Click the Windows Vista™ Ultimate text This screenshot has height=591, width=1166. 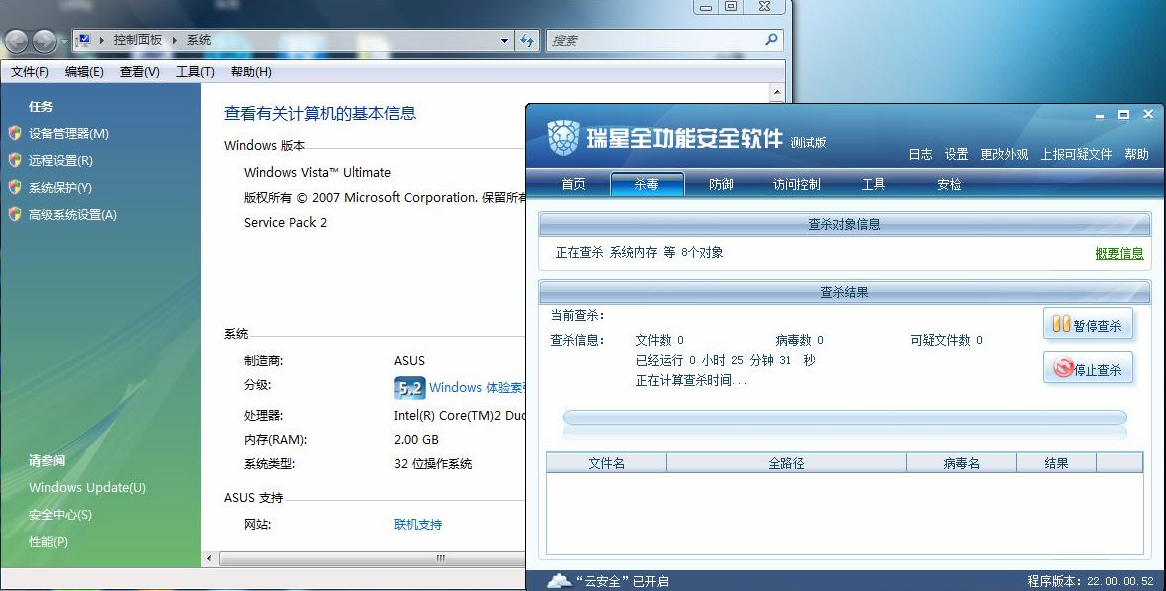point(318,172)
